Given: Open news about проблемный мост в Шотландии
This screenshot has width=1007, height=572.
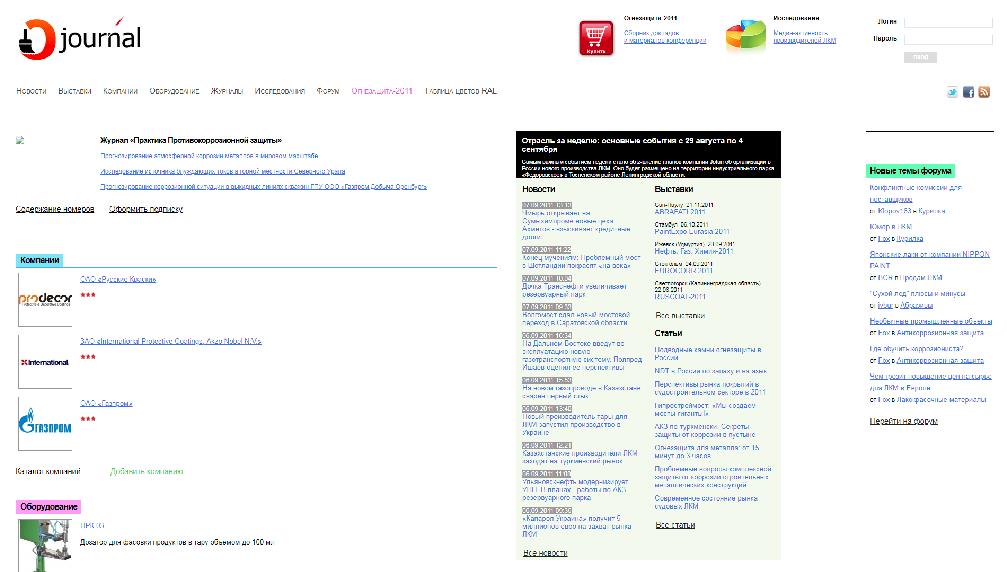Looking at the screenshot, I should (x=581, y=261).
